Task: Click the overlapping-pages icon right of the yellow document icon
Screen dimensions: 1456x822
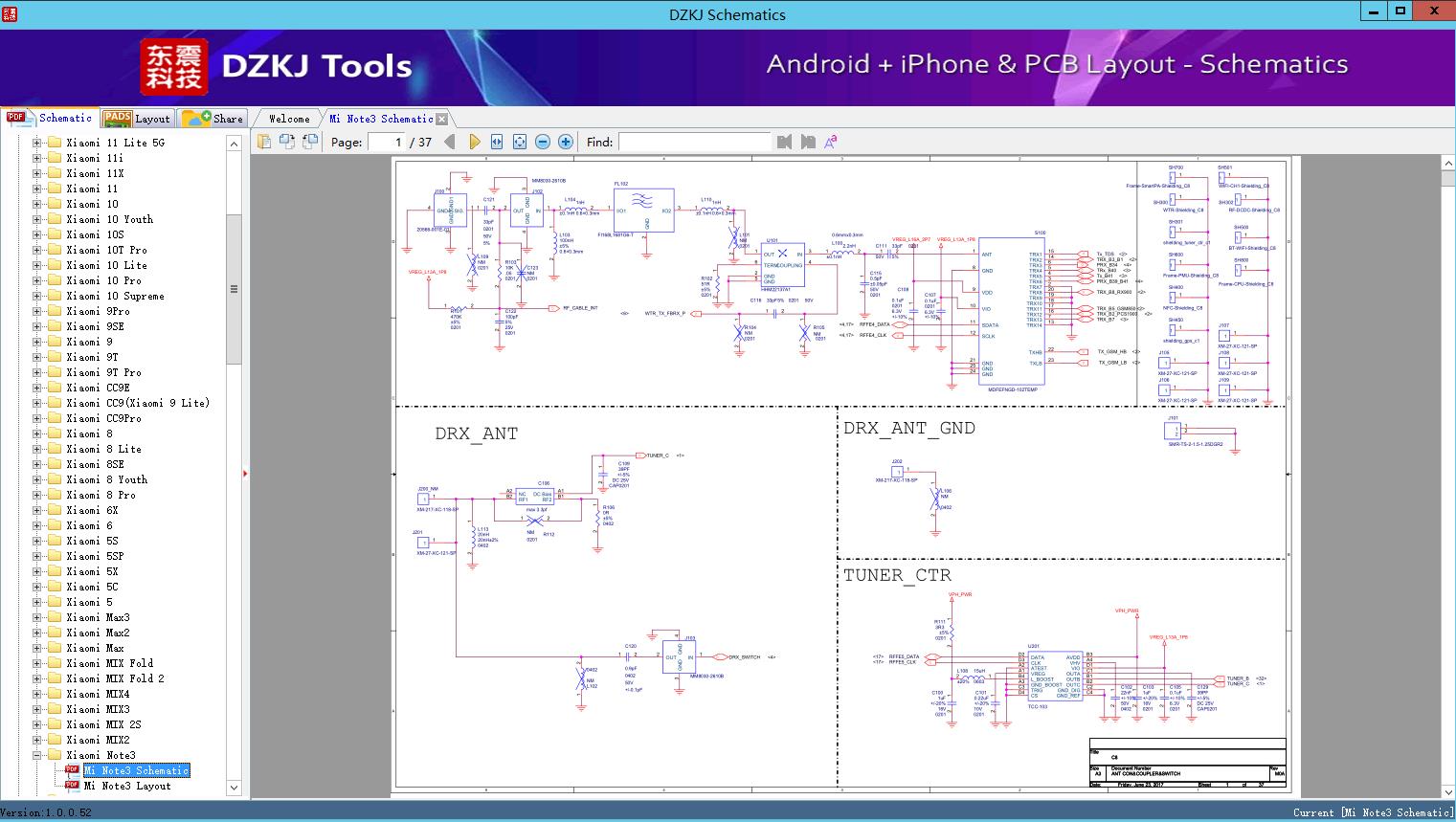Action: [x=286, y=142]
